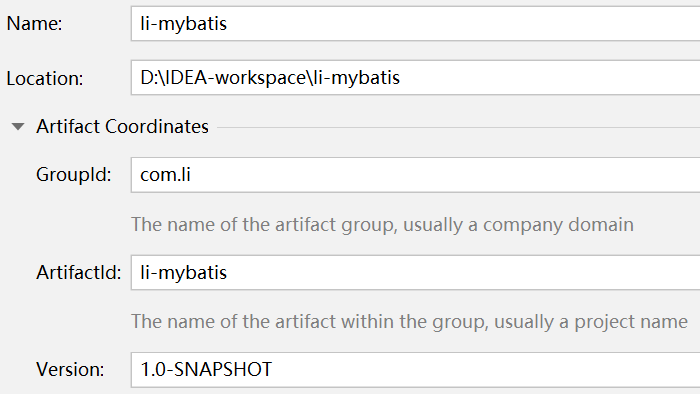Place cursor in the 'com.li' text

pos(165,175)
